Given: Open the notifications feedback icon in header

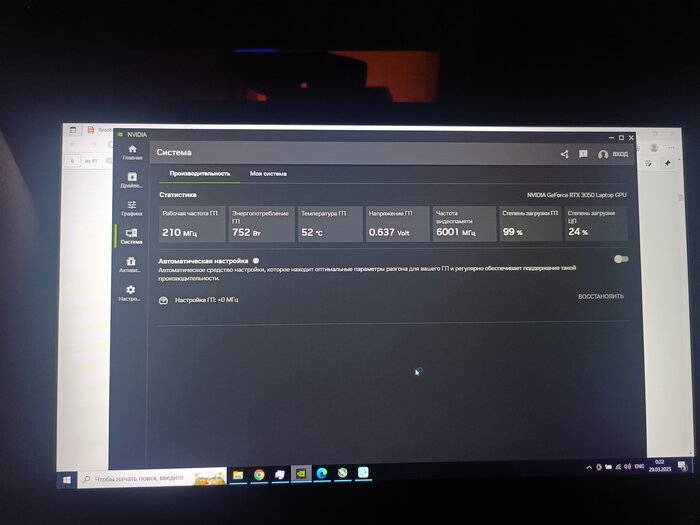Looking at the screenshot, I should (583, 154).
